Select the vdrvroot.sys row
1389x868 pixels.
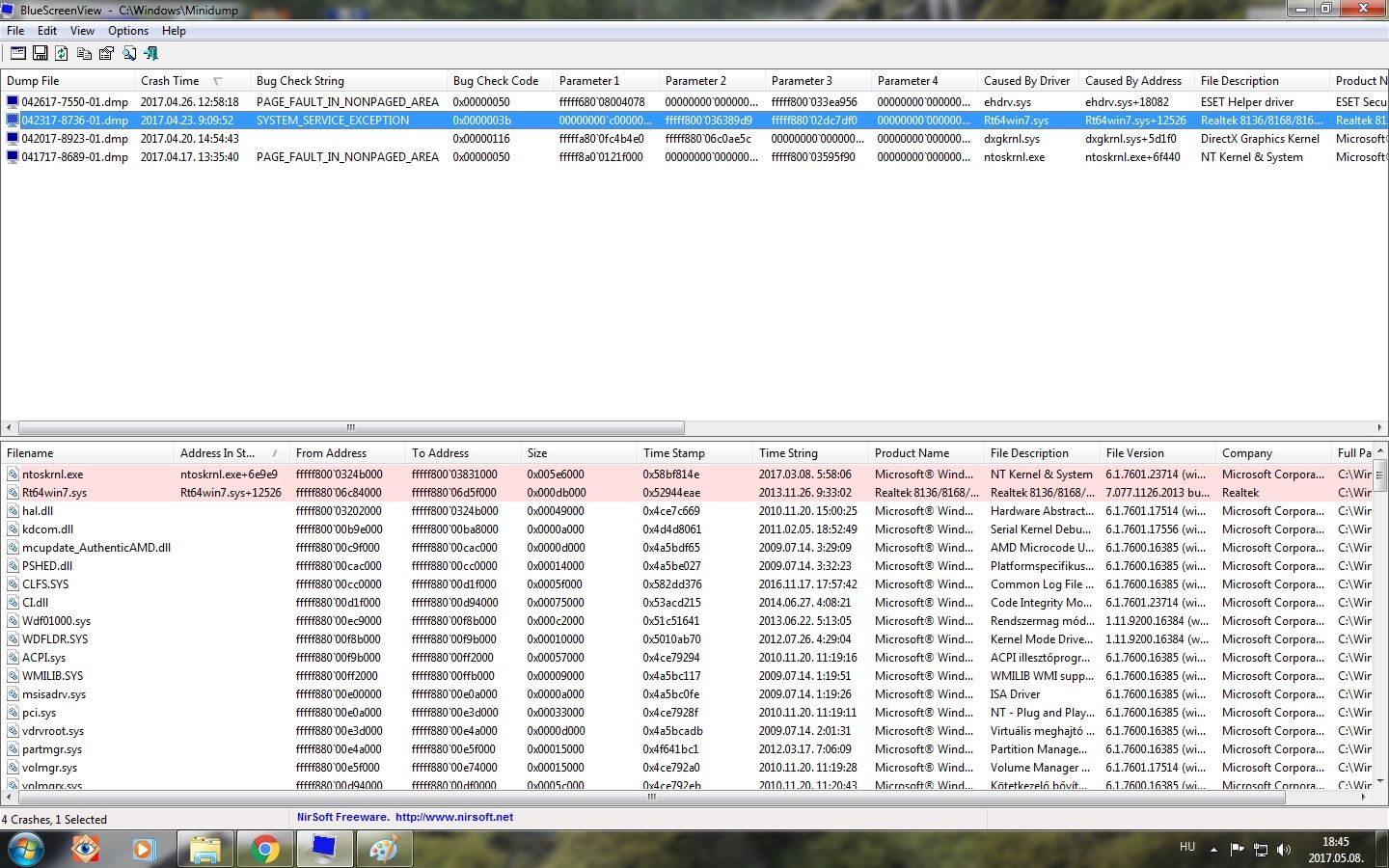(x=687, y=731)
